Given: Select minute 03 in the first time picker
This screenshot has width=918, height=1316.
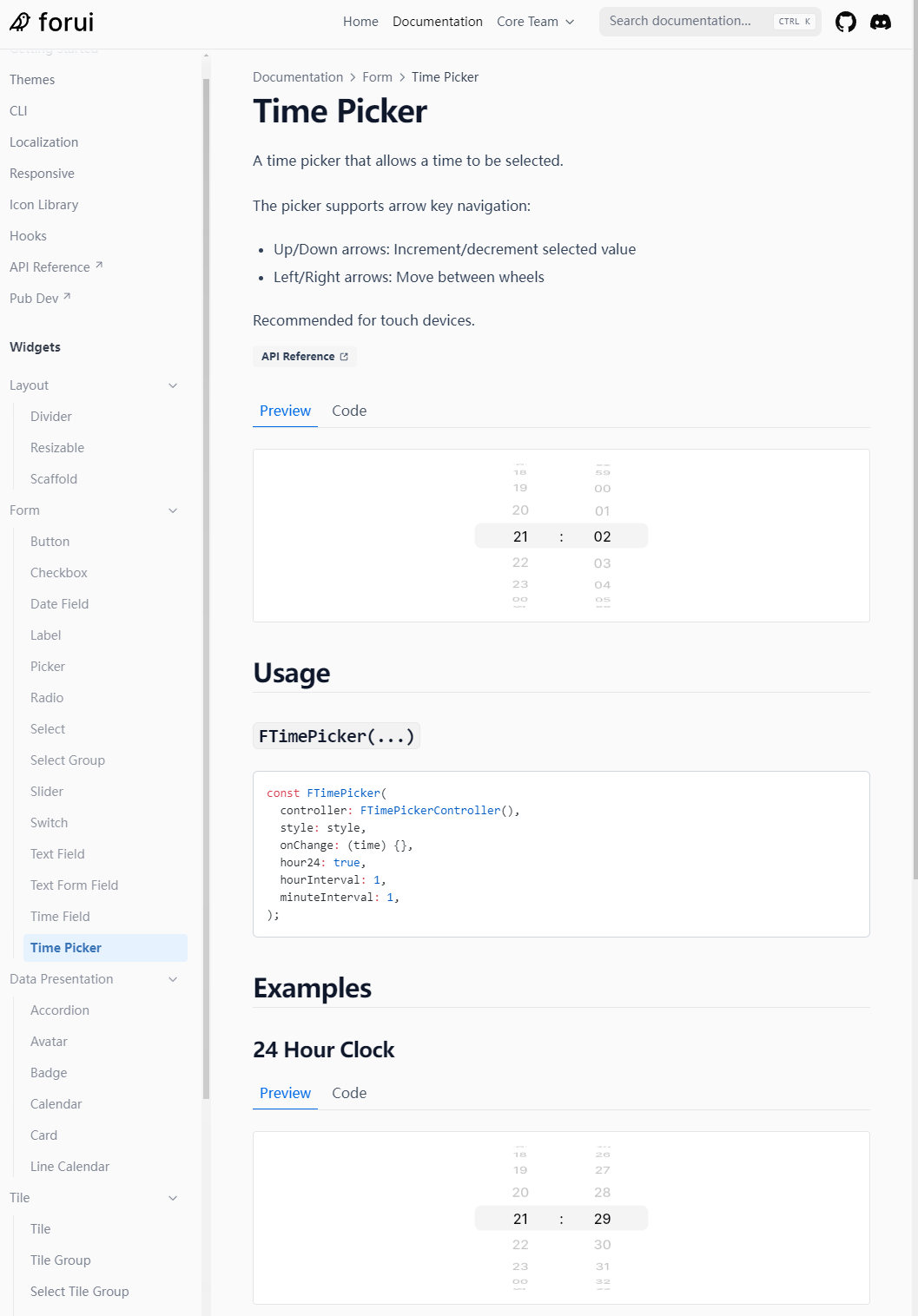Looking at the screenshot, I should pyautogui.click(x=602, y=563).
